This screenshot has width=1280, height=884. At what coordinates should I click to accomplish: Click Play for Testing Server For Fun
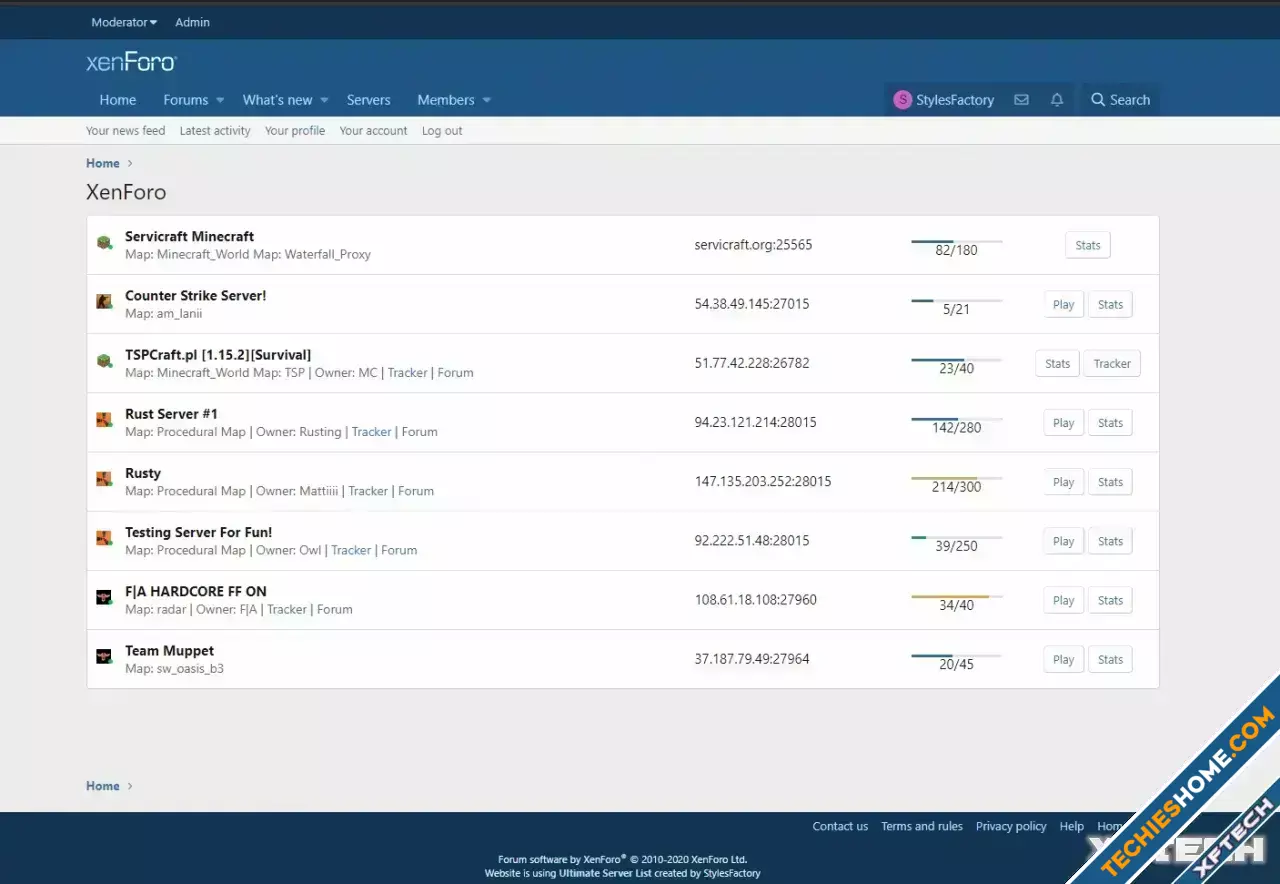point(1064,541)
